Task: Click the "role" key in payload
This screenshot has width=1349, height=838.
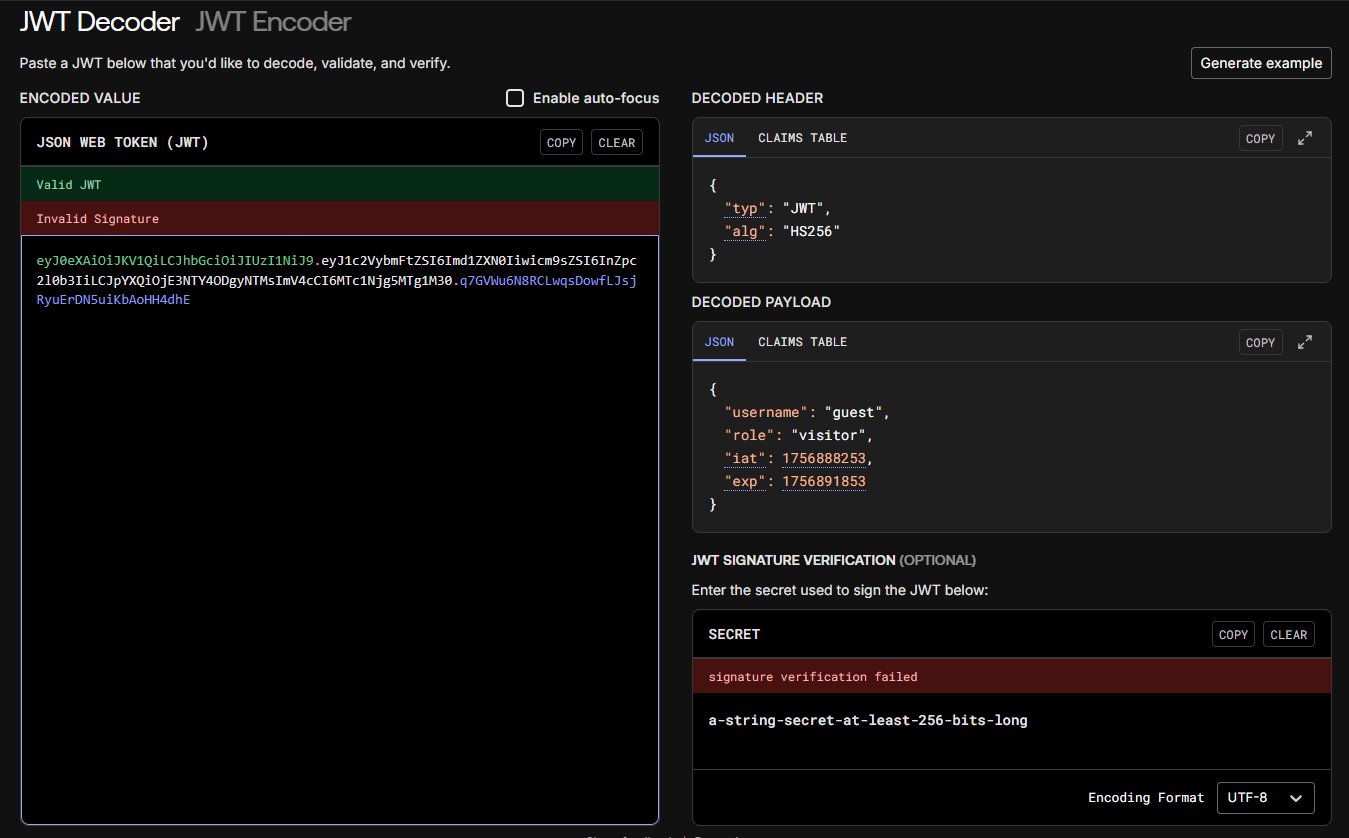Action: pyautogui.click(x=750, y=435)
